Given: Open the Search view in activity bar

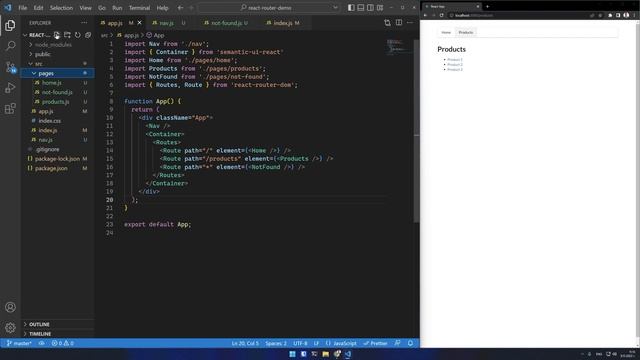Looking at the screenshot, I should (x=10, y=46).
